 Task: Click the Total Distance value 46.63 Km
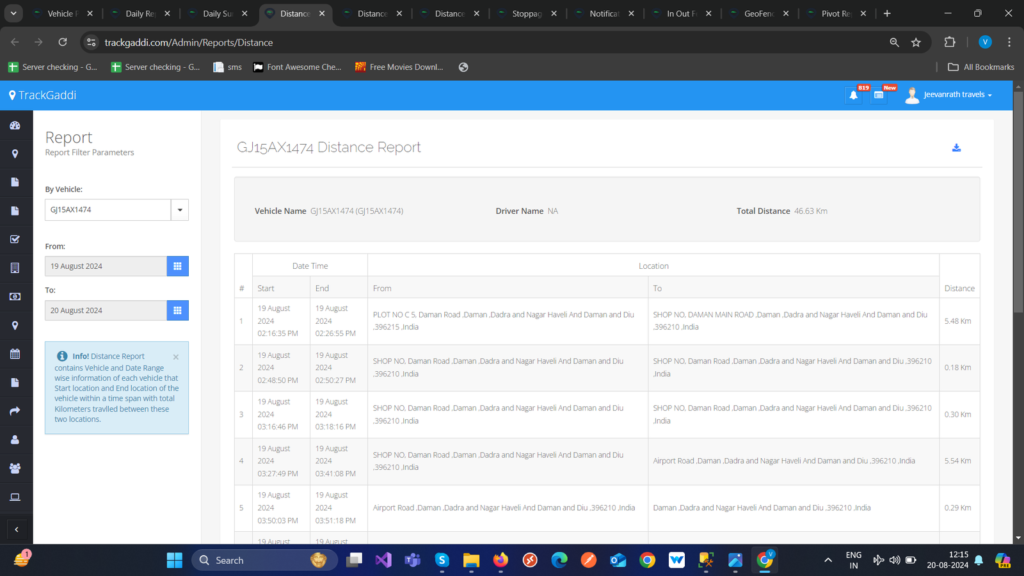point(810,211)
